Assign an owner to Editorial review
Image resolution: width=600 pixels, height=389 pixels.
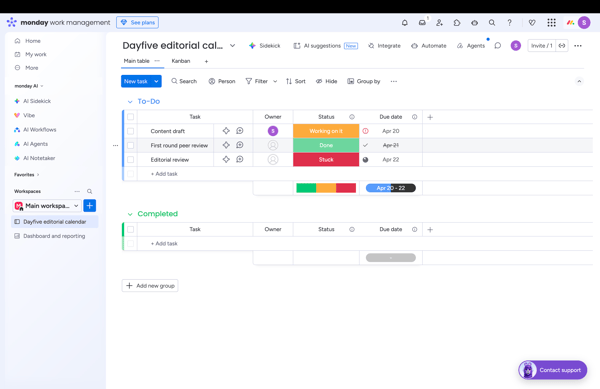(x=273, y=159)
